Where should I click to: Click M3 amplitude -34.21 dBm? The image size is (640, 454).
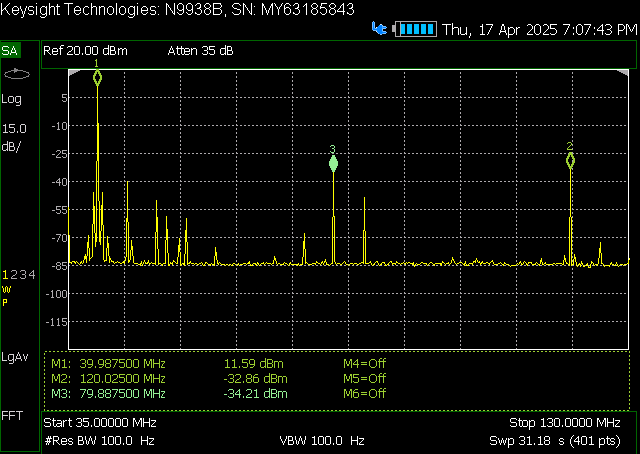pyautogui.click(x=256, y=394)
